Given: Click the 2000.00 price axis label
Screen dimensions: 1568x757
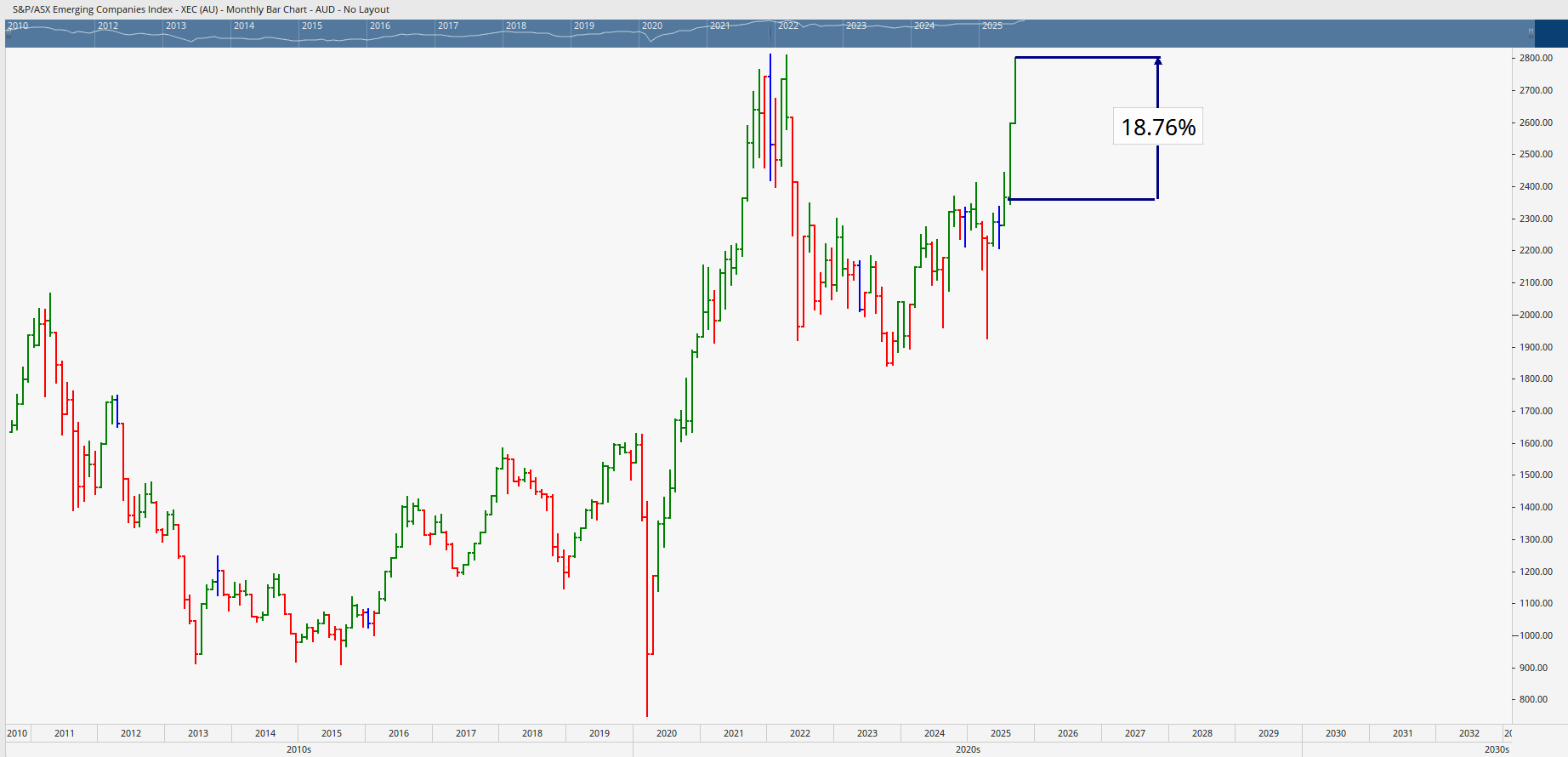Looking at the screenshot, I should [1536, 315].
